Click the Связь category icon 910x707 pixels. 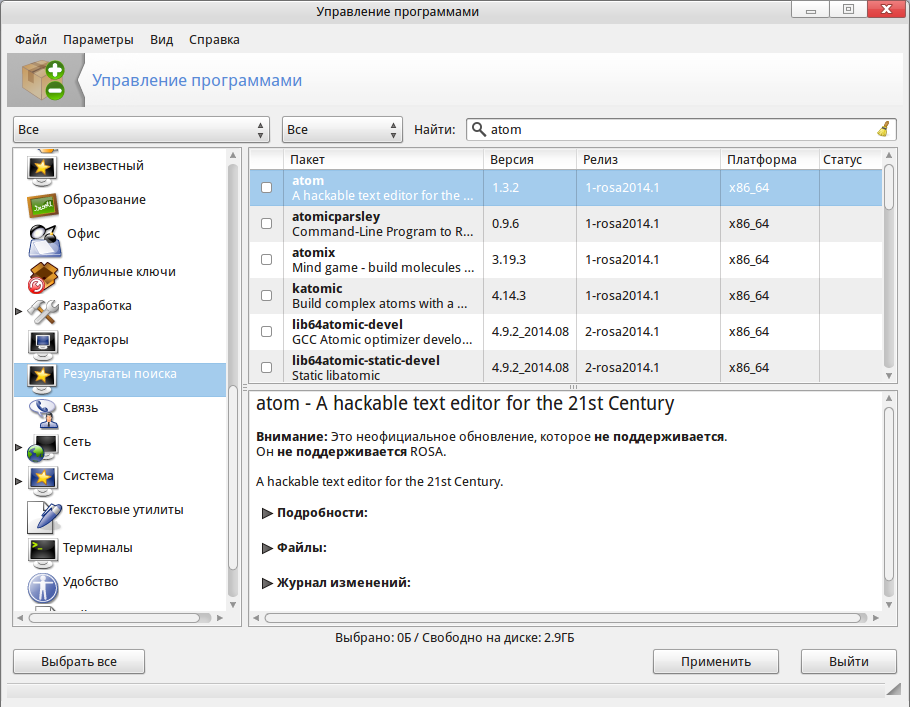42,409
